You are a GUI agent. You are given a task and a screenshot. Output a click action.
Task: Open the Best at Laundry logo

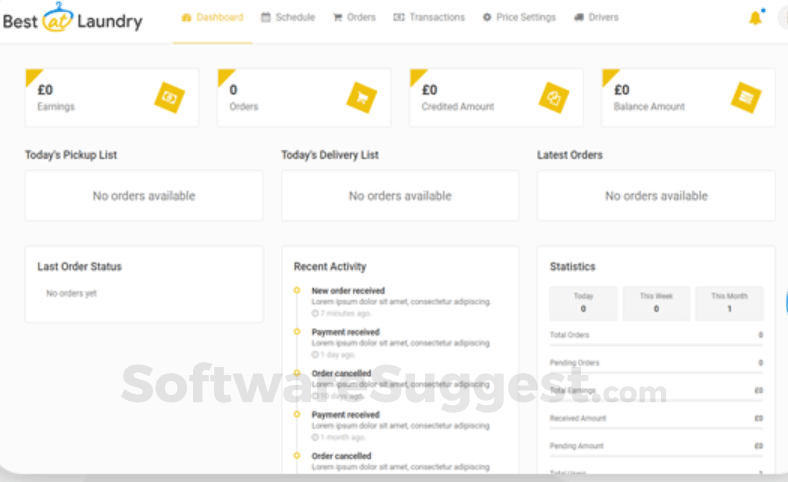[72, 19]
